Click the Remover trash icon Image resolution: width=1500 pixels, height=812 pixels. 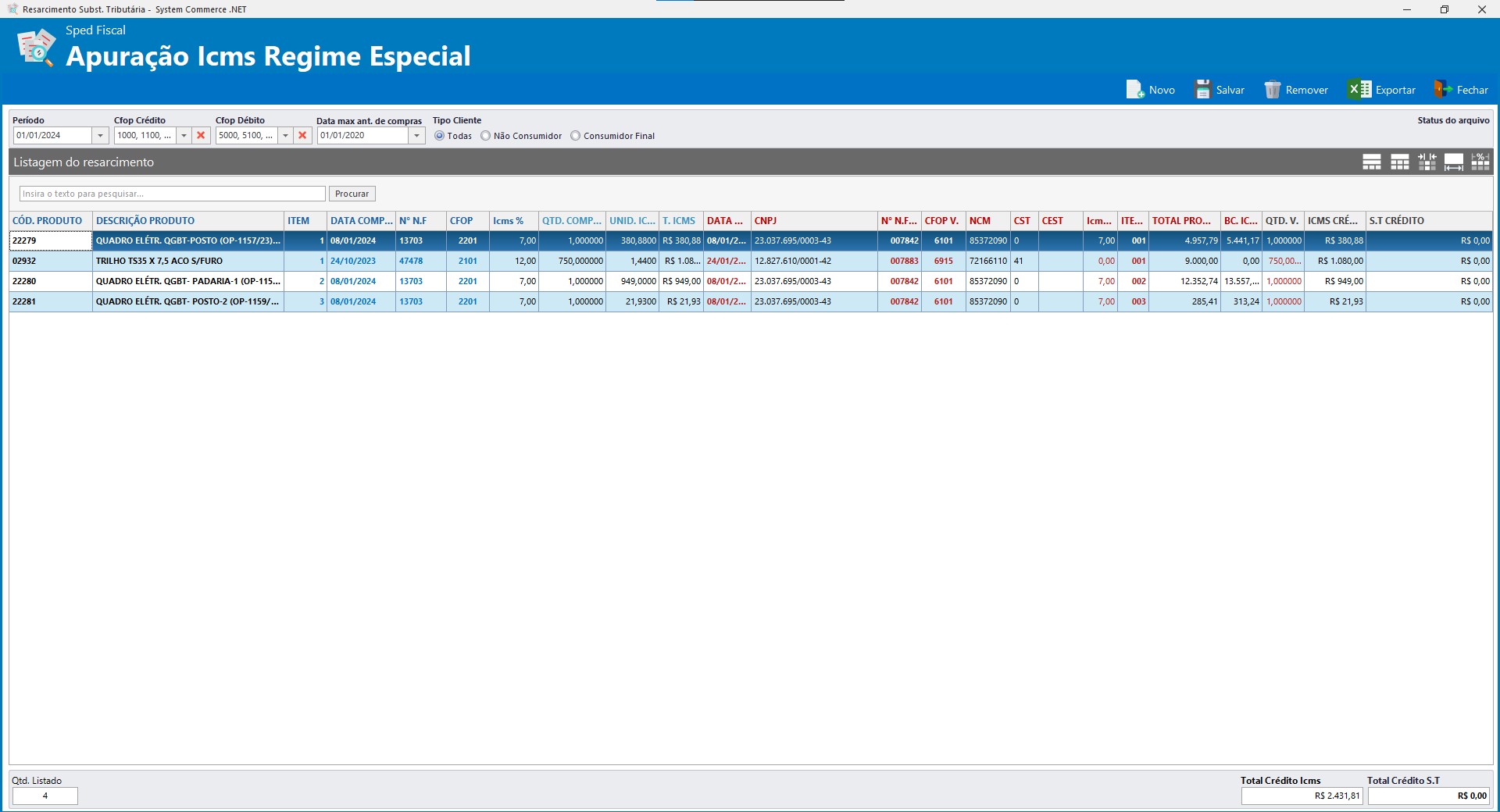[x=1272, y=89]
